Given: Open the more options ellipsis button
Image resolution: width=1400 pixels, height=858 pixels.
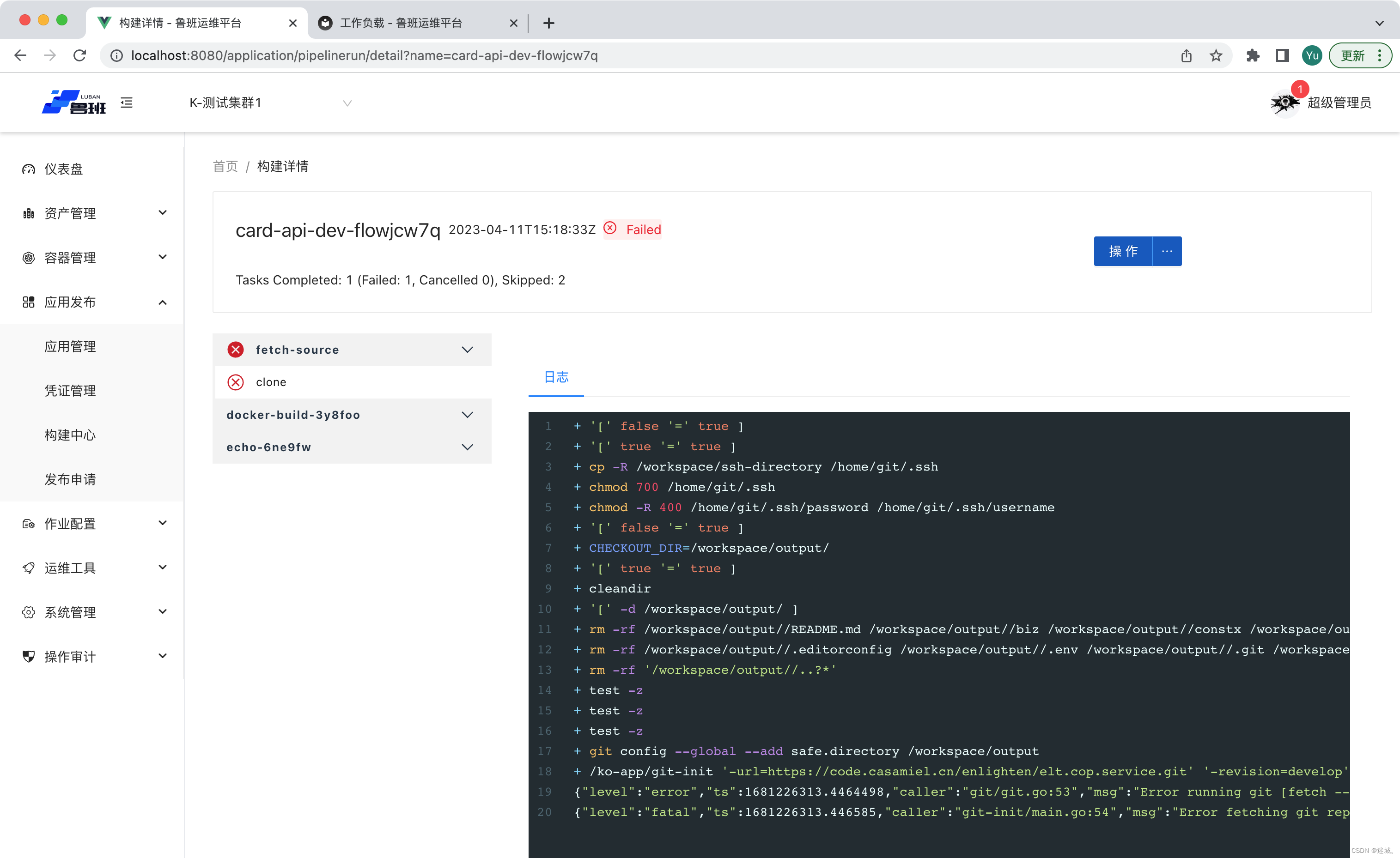Looking at the screenshot, I should click(x=1167, y=251).
